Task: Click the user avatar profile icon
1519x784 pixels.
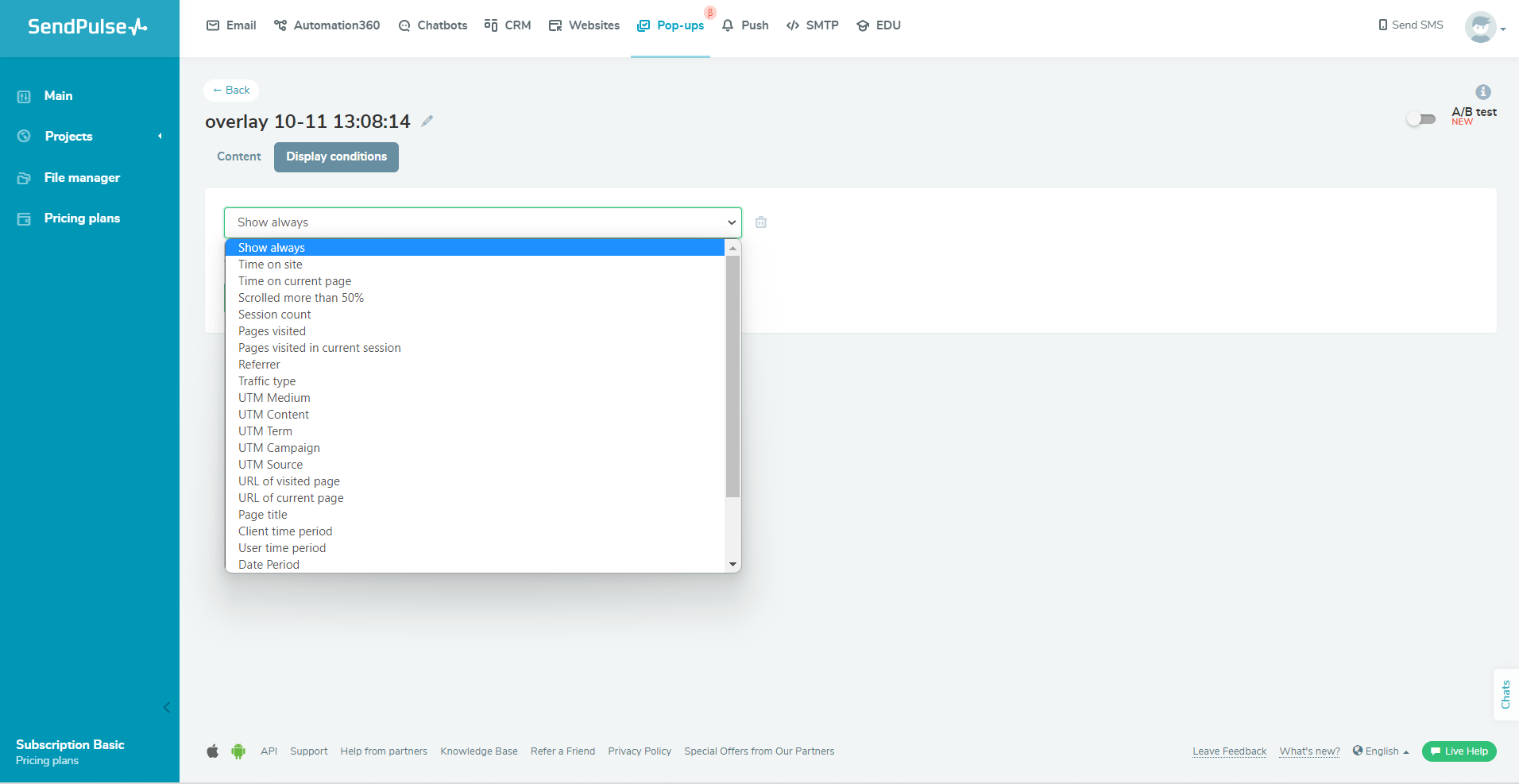Action: tap(1480, 27)
